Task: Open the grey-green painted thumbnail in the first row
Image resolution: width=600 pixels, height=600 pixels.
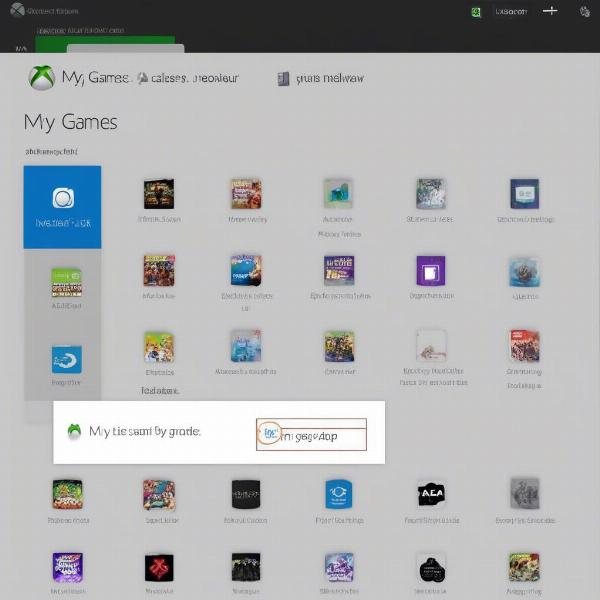Action: click(431, 194)
